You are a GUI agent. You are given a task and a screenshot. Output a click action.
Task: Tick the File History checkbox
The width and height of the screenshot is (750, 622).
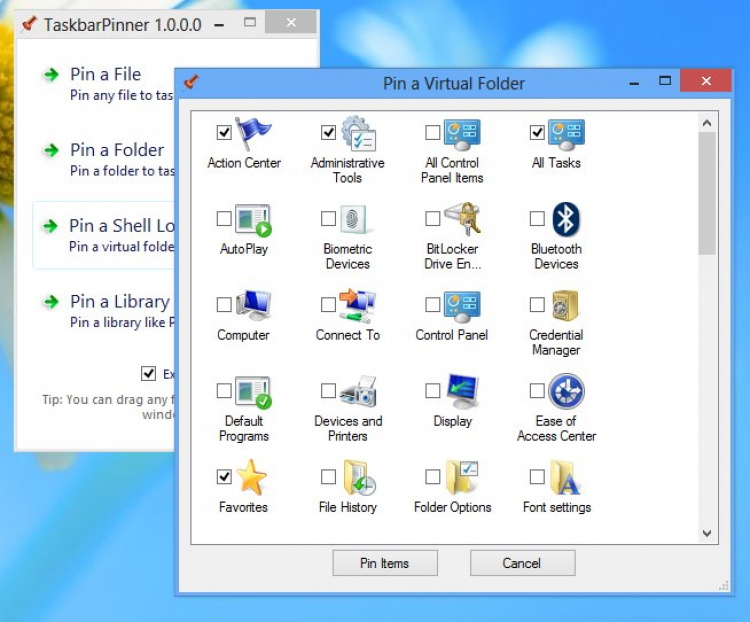(328, 477)
